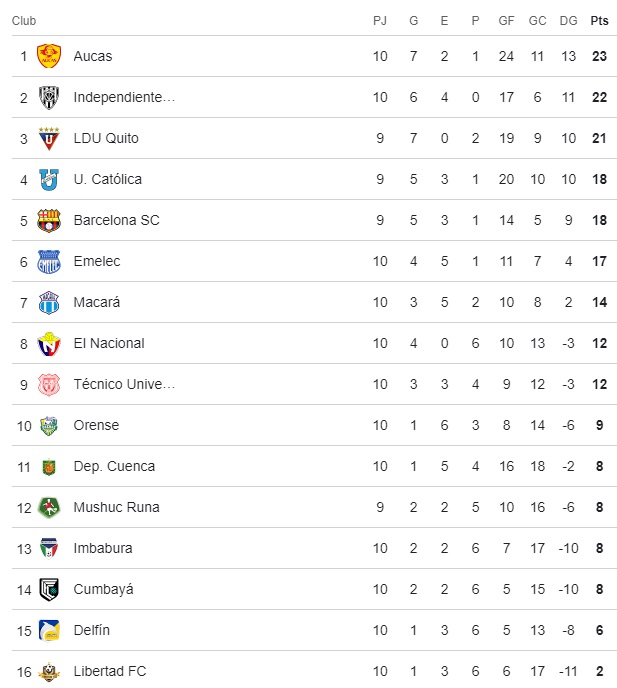The height and width of the screenshot is (688, 617).
Task: Click the Mushuc Runa crest icon
Action: (49, 507)
